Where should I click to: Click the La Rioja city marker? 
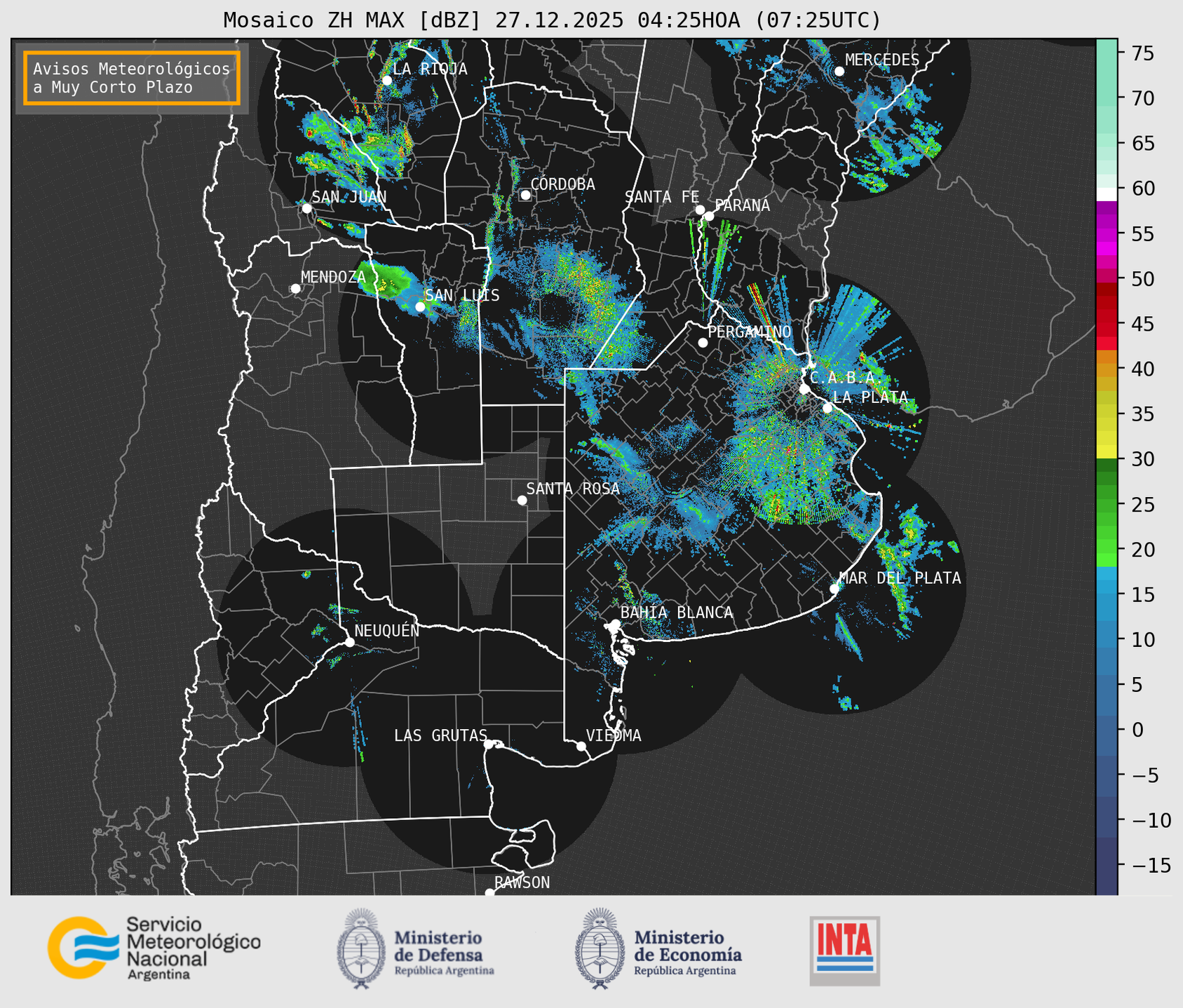coord(387,80)
